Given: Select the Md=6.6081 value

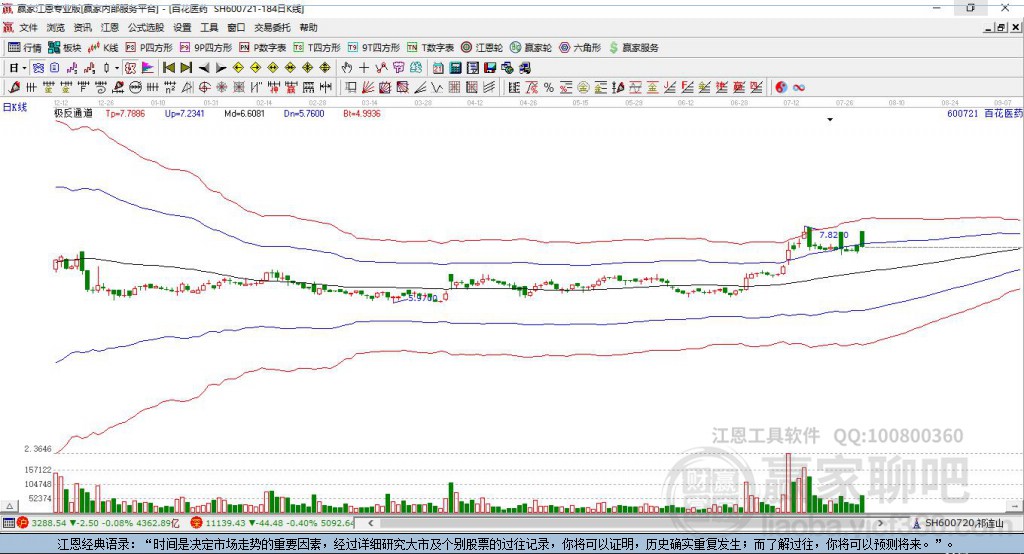Looking at the screenshot, I should 244,114.
